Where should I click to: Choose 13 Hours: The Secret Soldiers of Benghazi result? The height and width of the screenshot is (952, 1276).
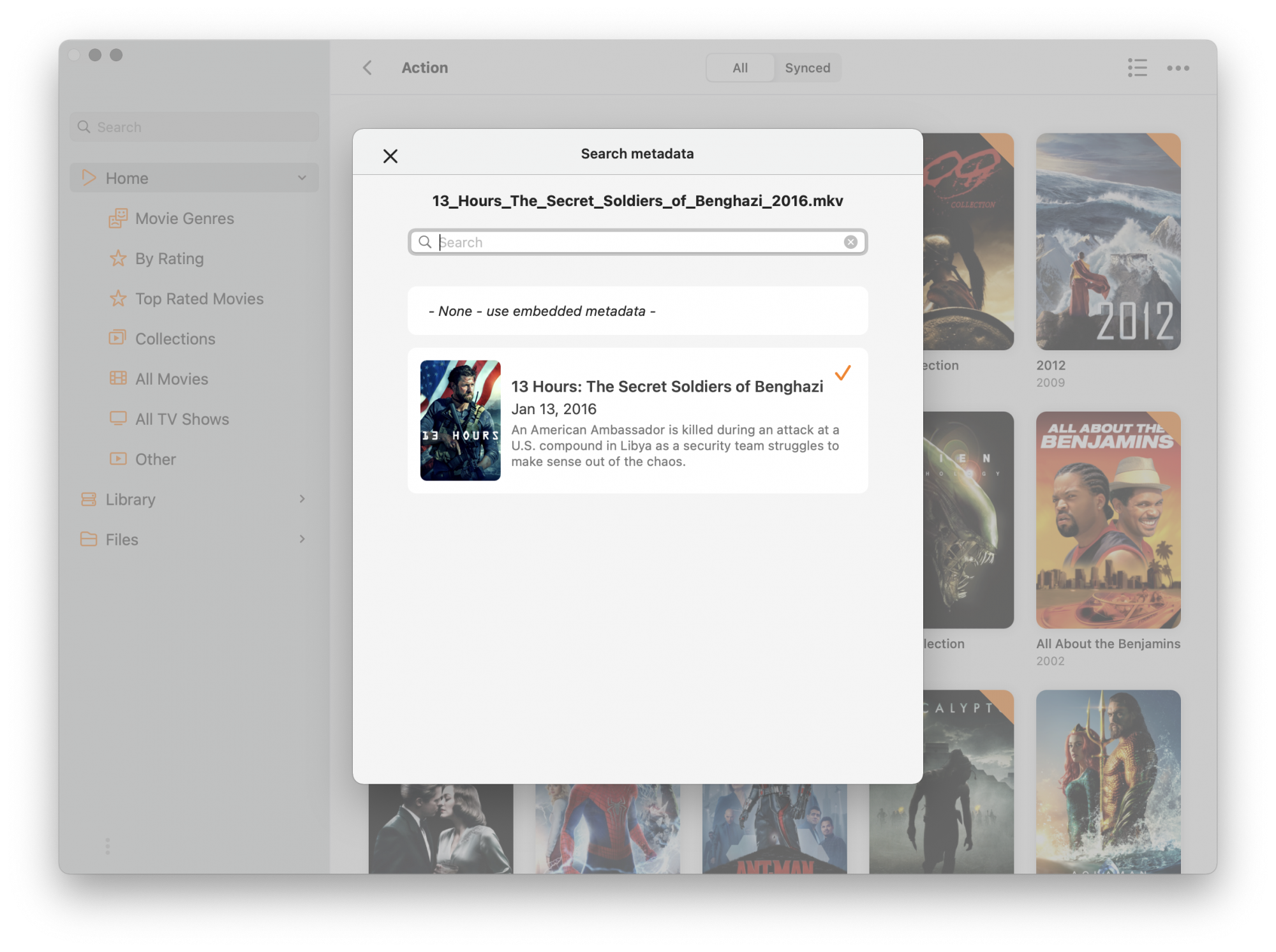(637, 420)
